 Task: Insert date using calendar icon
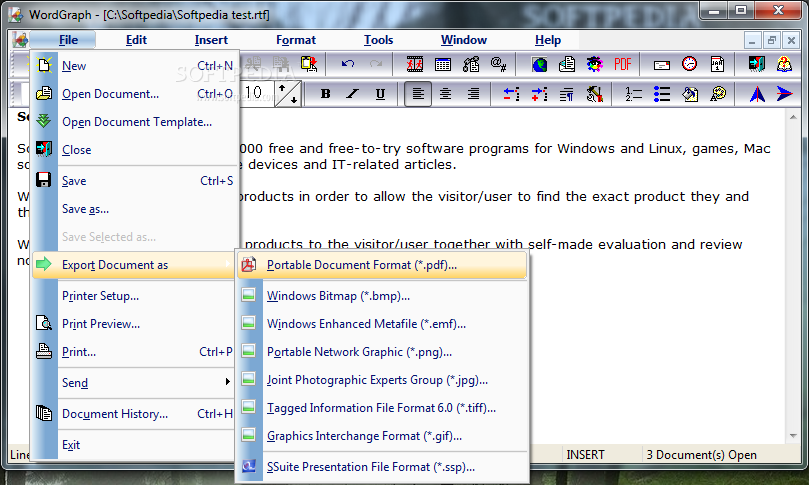coord(717,64)
